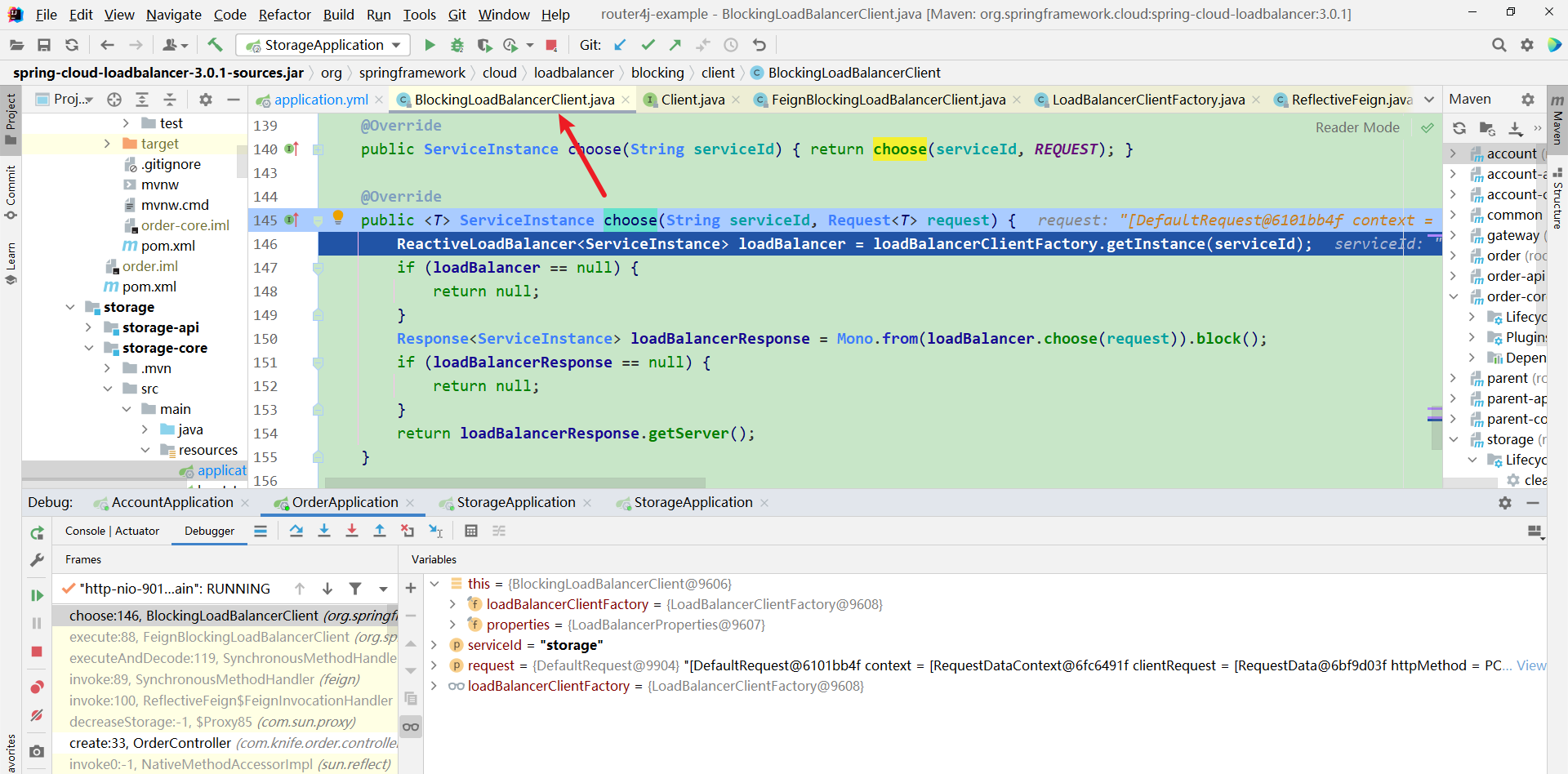This screenshot has height=774, width=1568.
Task: Click the Step Into debugger icon
Action: click(x=324, y=531)
